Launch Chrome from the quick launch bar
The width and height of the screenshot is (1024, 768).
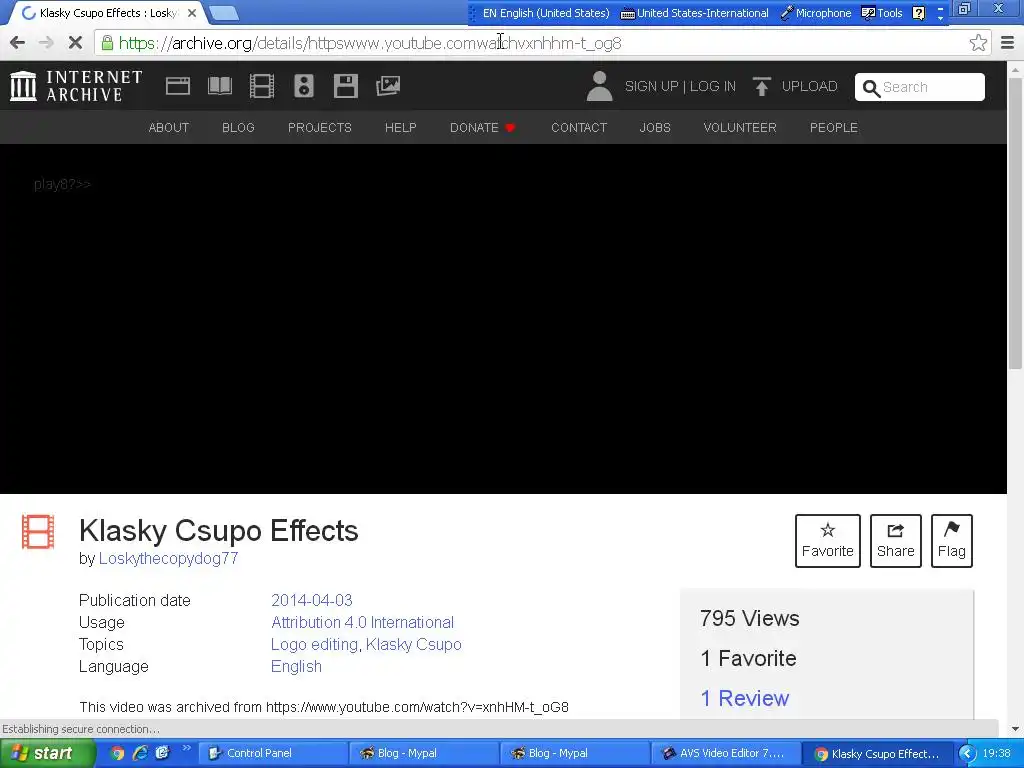(118, 753)
